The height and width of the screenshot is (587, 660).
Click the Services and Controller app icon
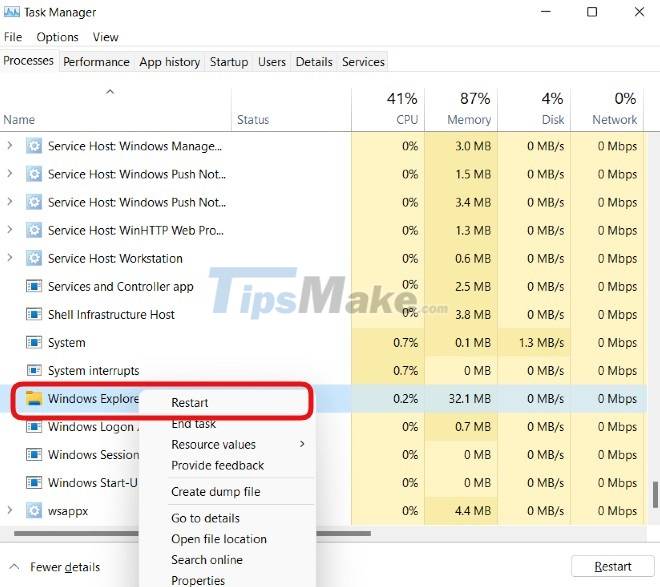click(34, 287)
